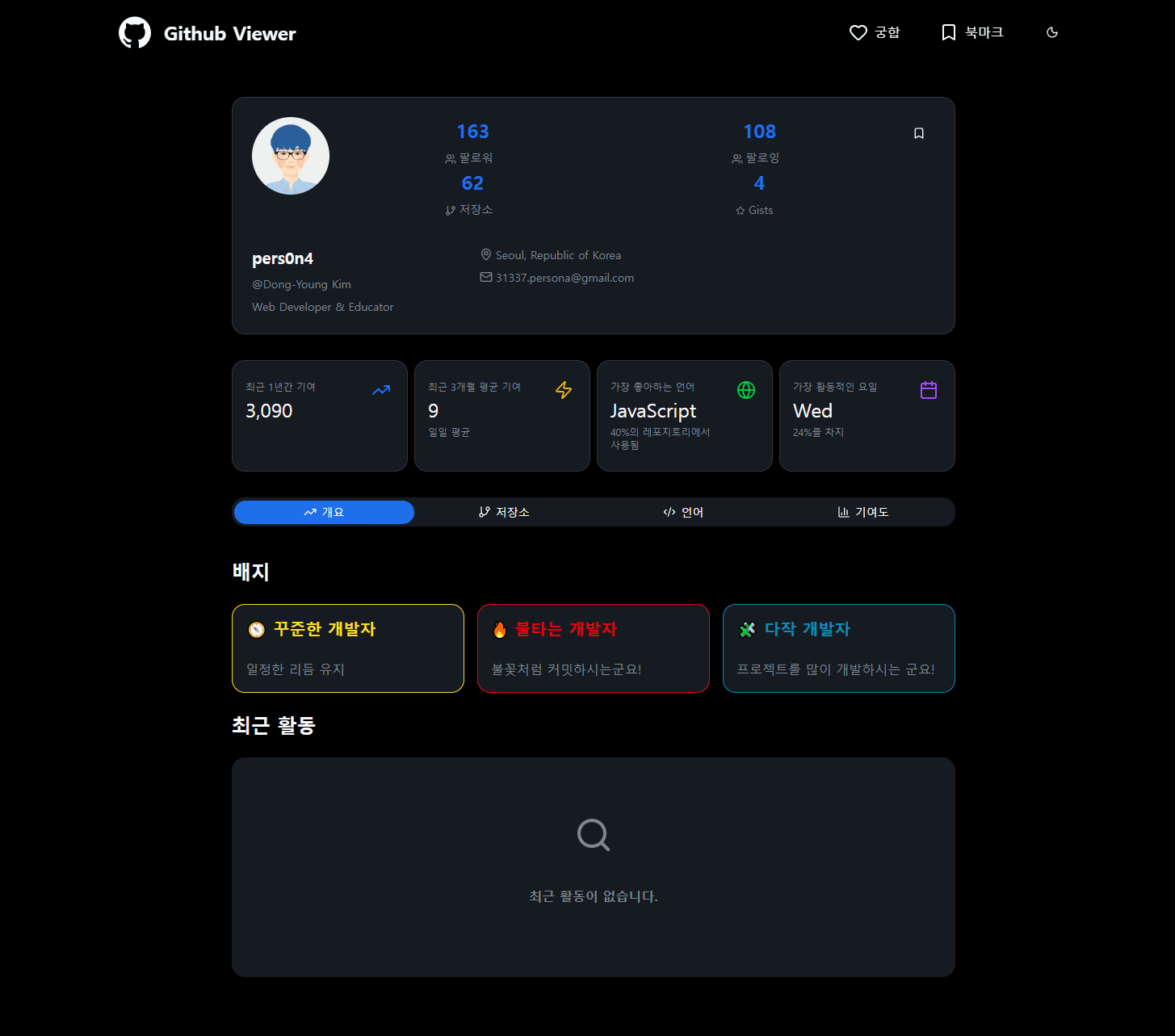Click the globe icon on favorite language card
Screen dimensions: 1175x1036
click(x=745, y=390)
